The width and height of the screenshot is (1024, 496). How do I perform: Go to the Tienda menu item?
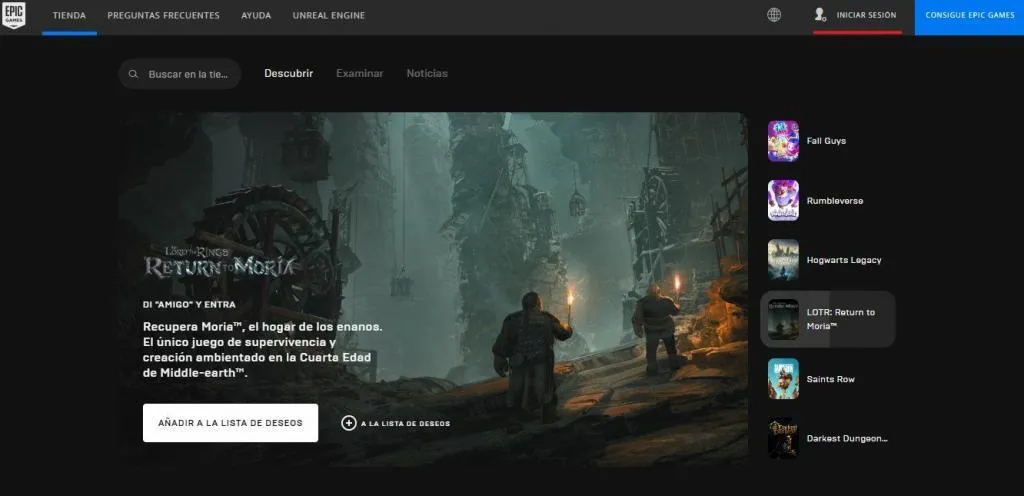click(69, 15)
